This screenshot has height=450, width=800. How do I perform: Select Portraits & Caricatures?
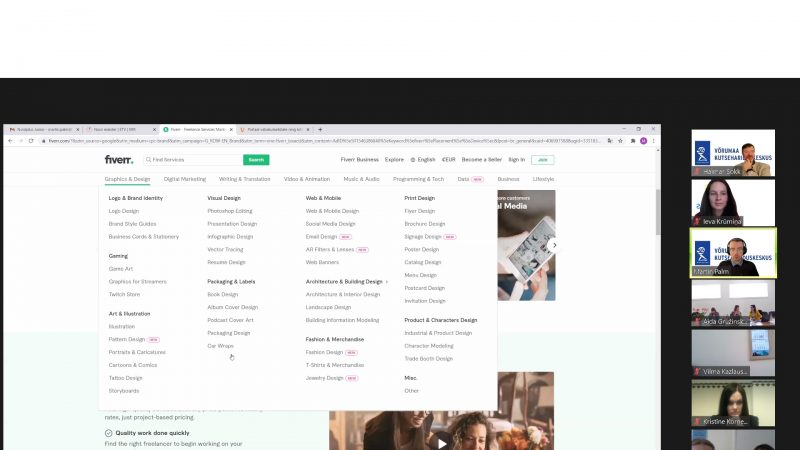[137, 352]
